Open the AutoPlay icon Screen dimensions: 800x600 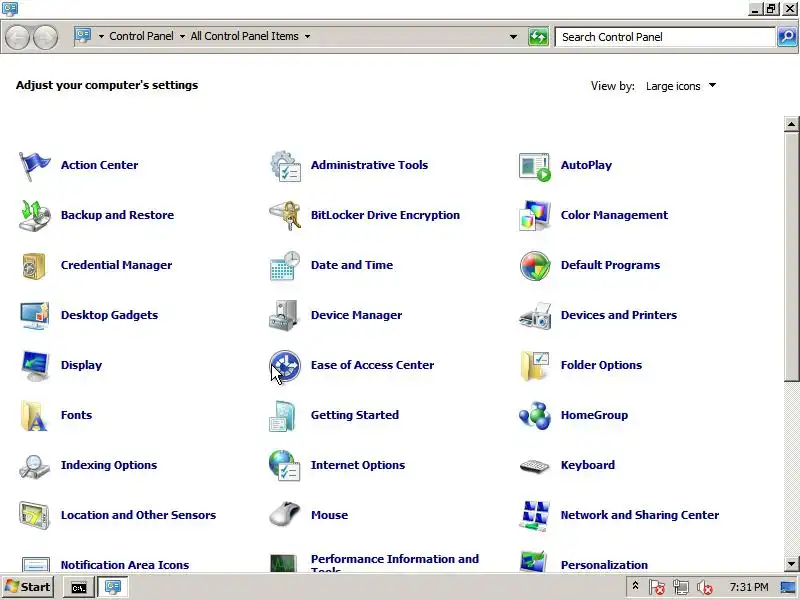click(x=535, y=167)
